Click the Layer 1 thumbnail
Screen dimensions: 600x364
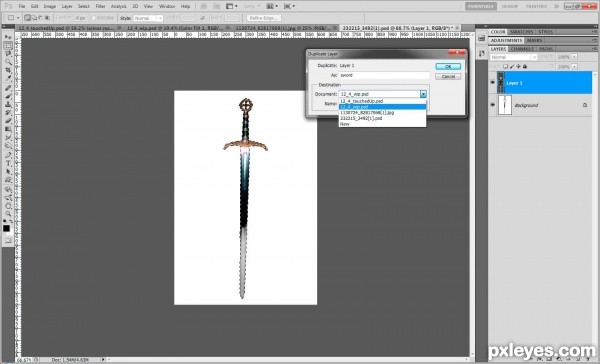501,82
